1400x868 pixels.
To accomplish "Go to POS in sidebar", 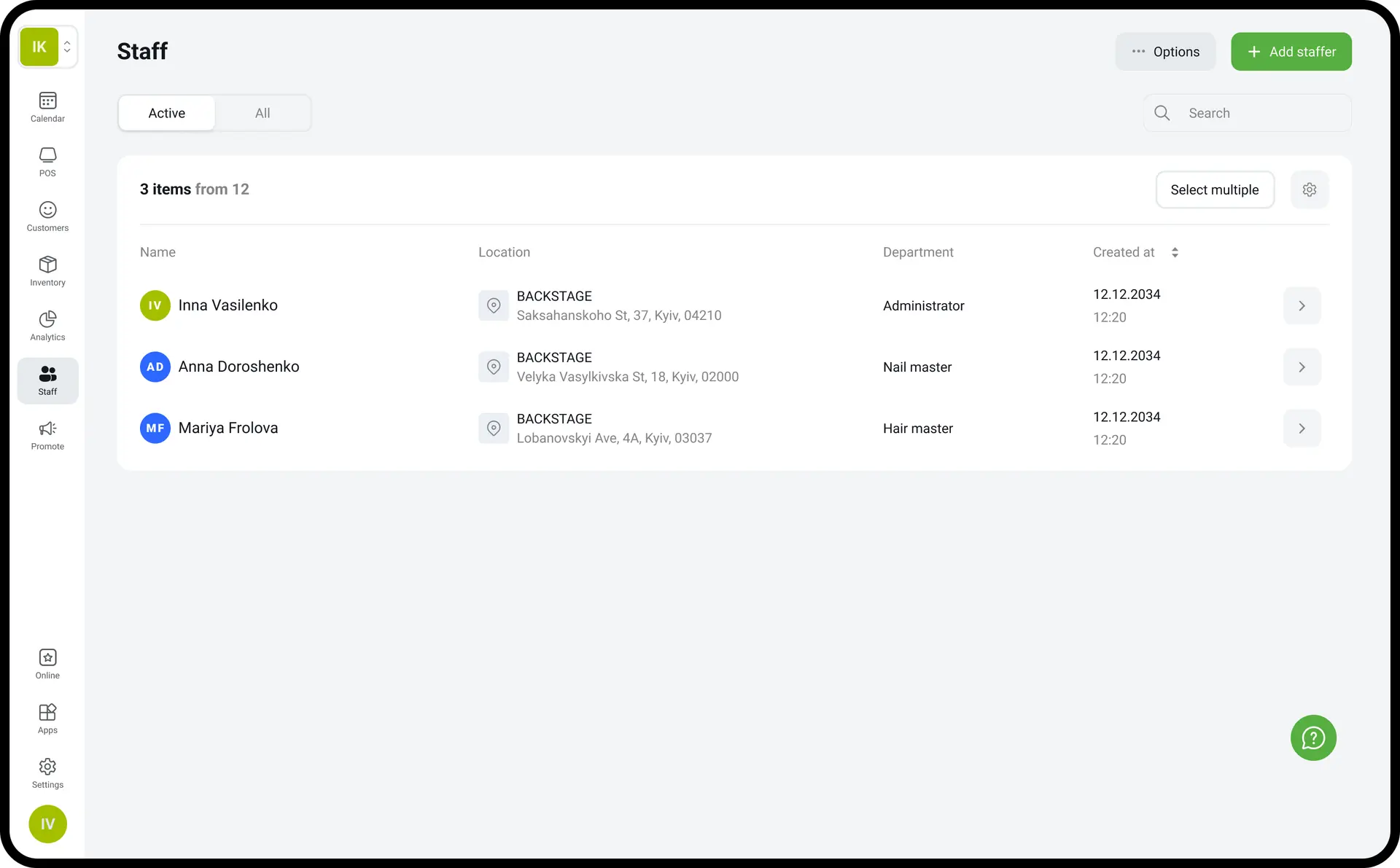I will pos(47,162).
